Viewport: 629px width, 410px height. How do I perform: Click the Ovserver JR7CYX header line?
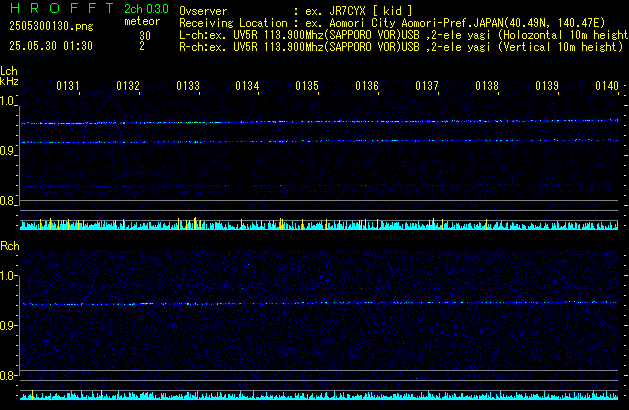(x=296, y=11)
